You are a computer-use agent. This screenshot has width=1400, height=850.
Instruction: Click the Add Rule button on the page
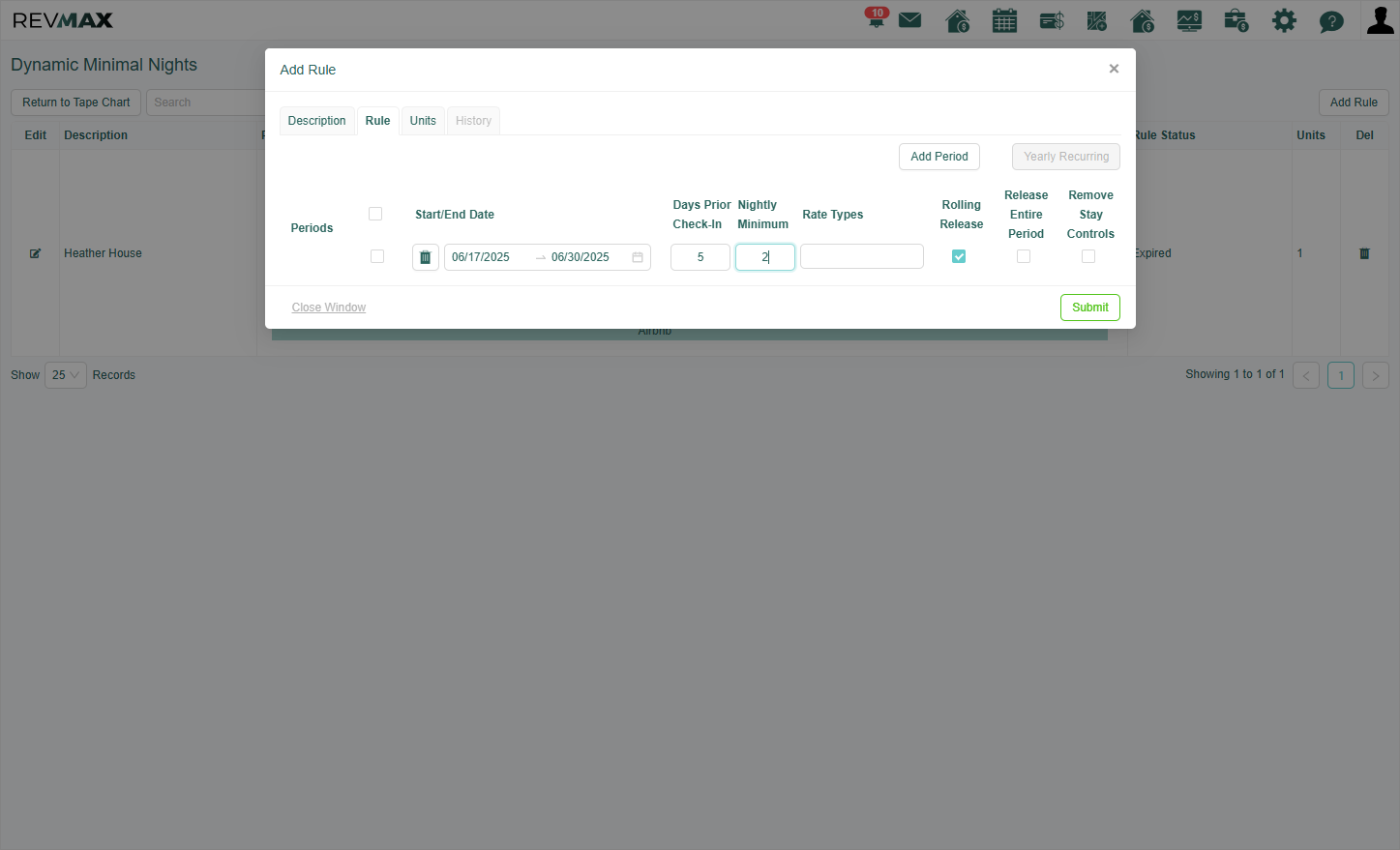(x=1354, y=103)
